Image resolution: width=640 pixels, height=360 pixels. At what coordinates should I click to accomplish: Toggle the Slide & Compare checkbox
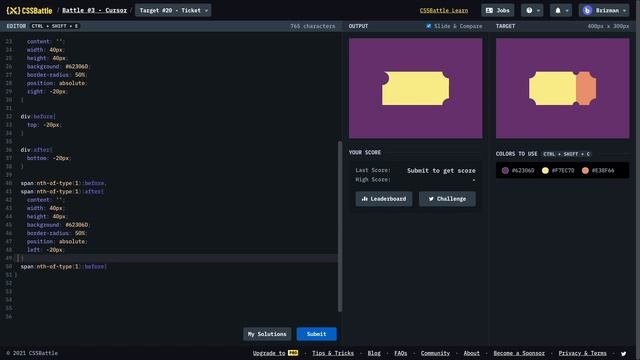point(429,26)
